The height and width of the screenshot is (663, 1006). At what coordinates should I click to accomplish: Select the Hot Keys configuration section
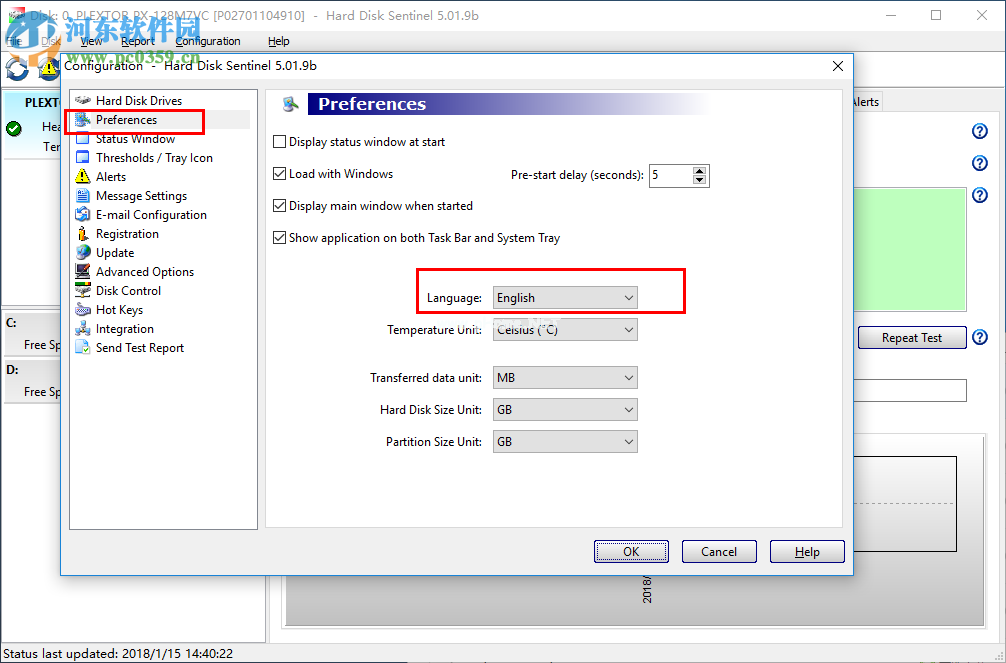(118, 309)
